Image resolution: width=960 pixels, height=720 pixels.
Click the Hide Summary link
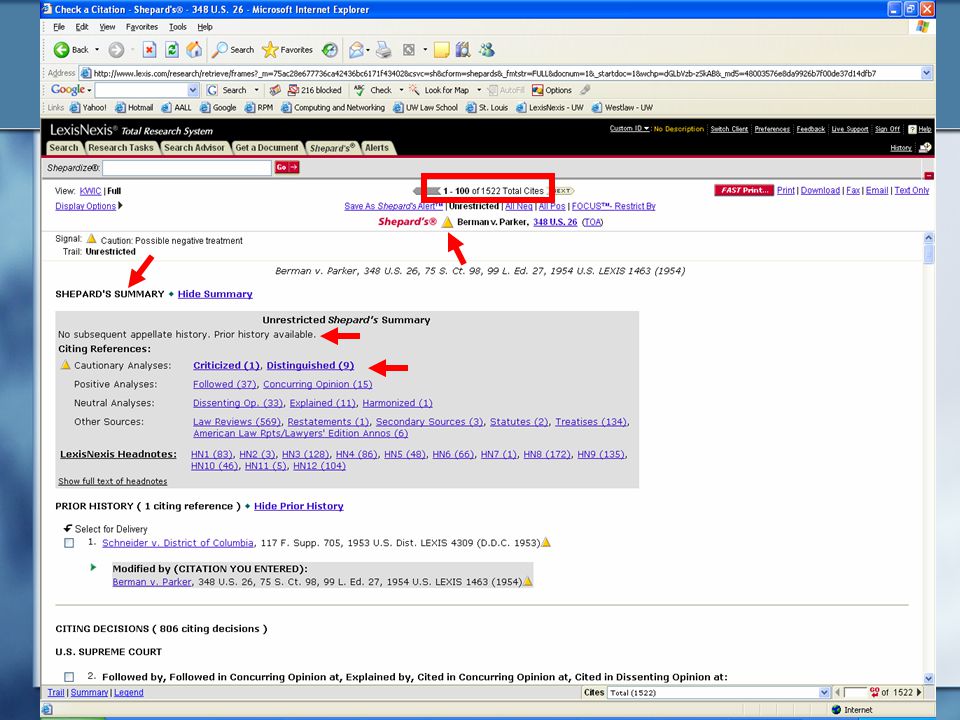tap(215, 294)
